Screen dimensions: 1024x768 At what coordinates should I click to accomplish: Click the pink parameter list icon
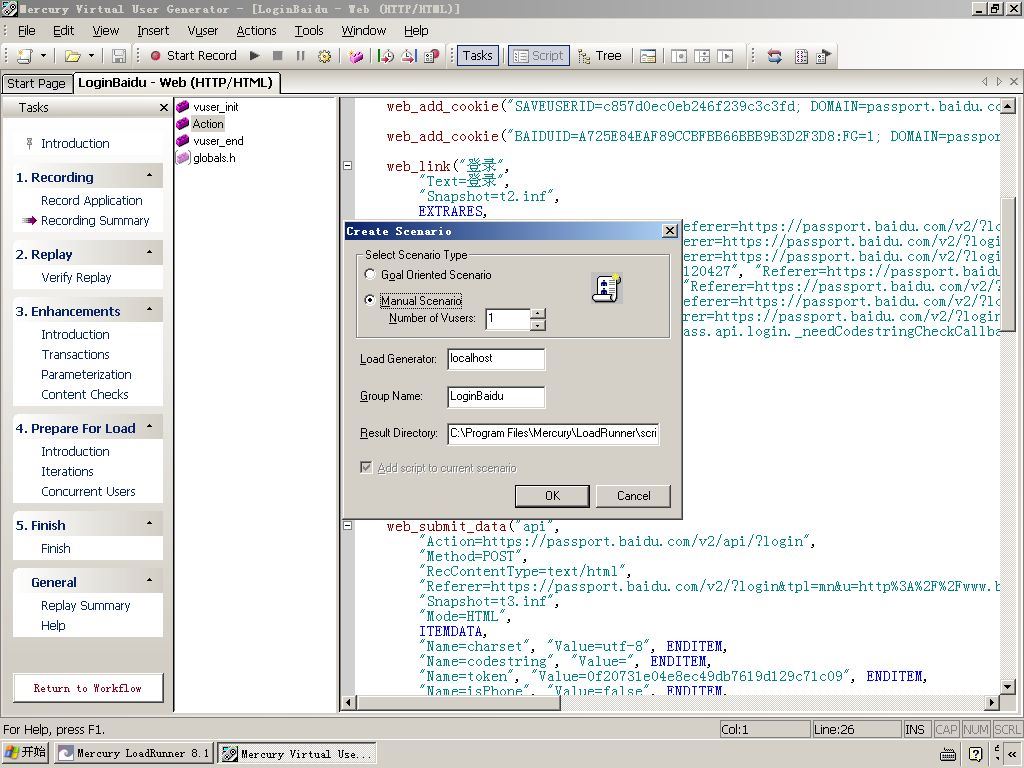[x=356, y=56]
